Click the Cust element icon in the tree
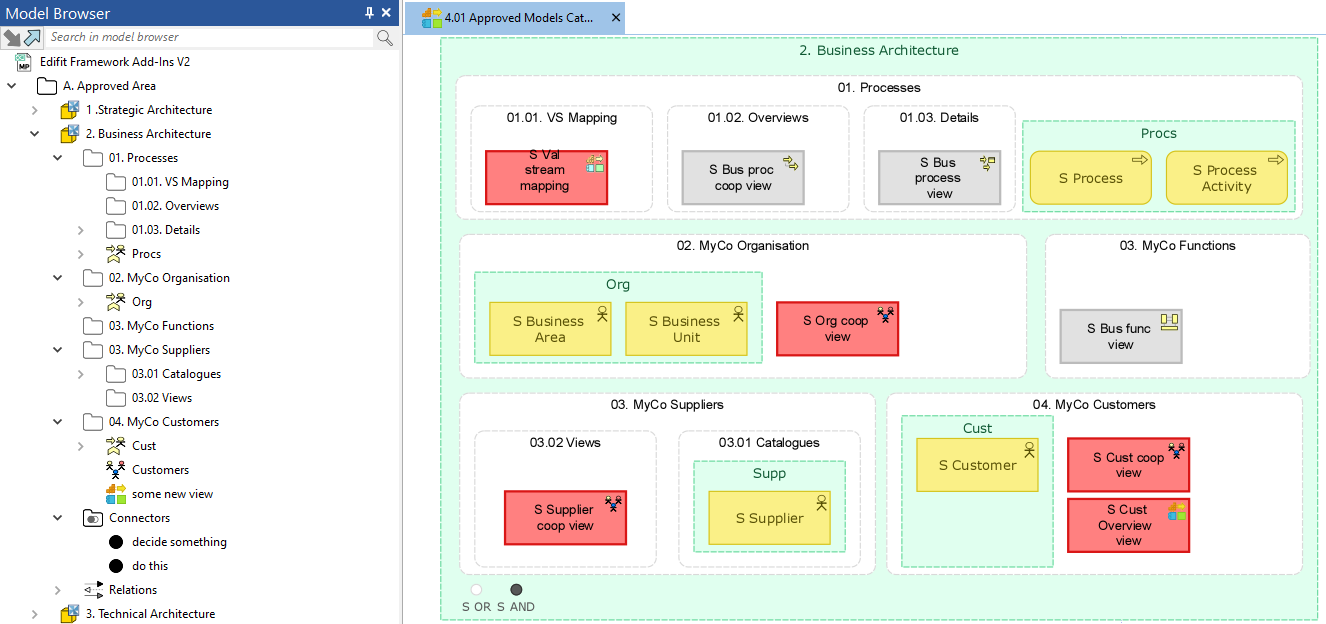Image resolution: width=1326 pixels, height=624 pixels. click(115, 446)
